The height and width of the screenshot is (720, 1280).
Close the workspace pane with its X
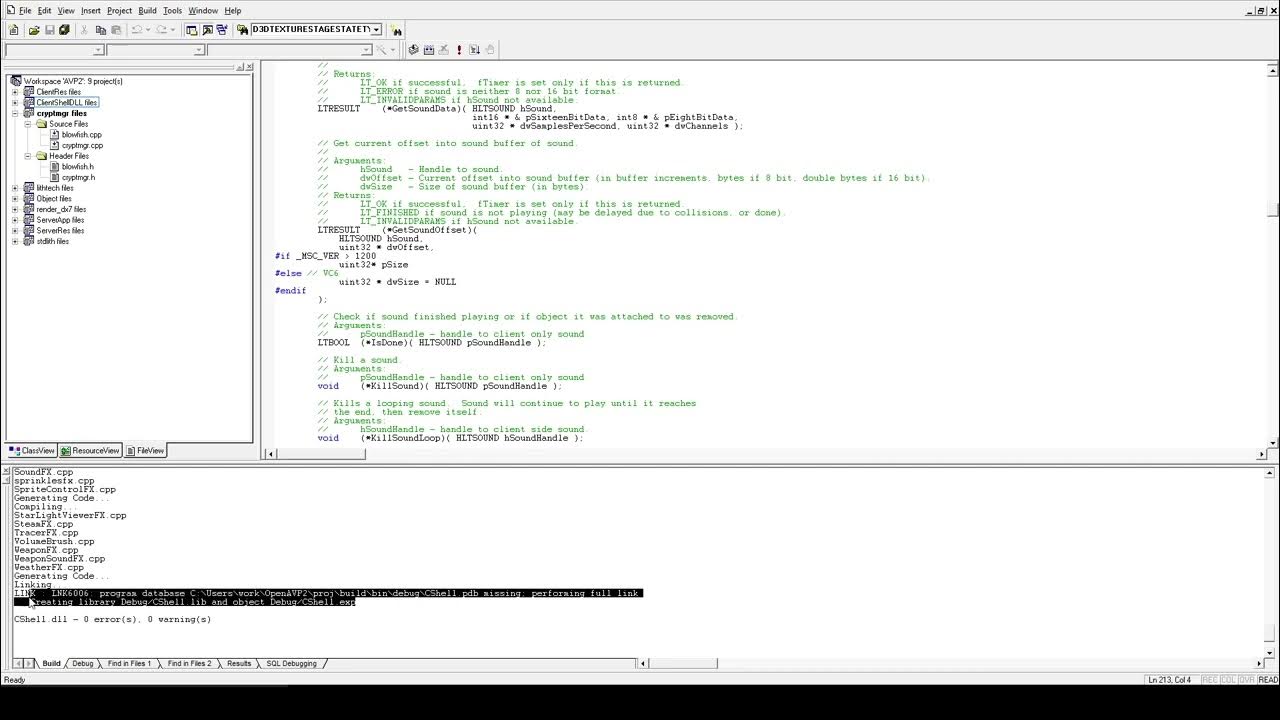pos(249,67)
